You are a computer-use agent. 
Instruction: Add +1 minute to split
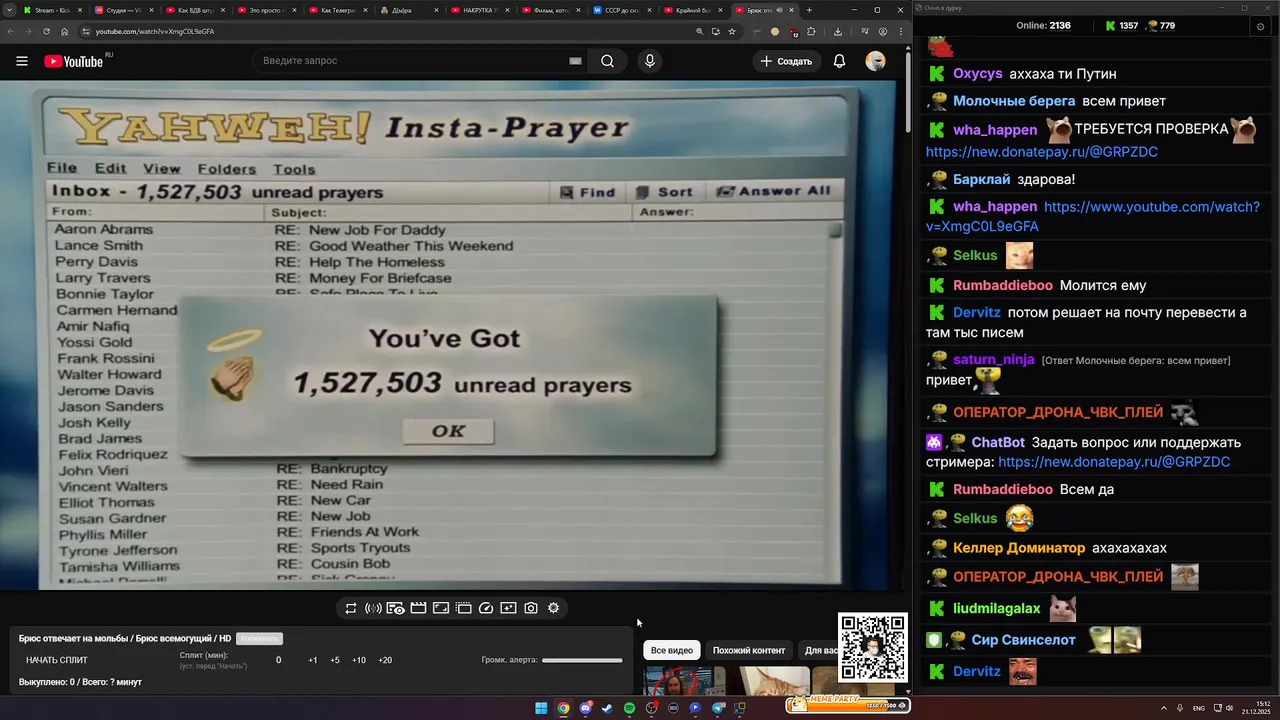(x=313, y=660)
